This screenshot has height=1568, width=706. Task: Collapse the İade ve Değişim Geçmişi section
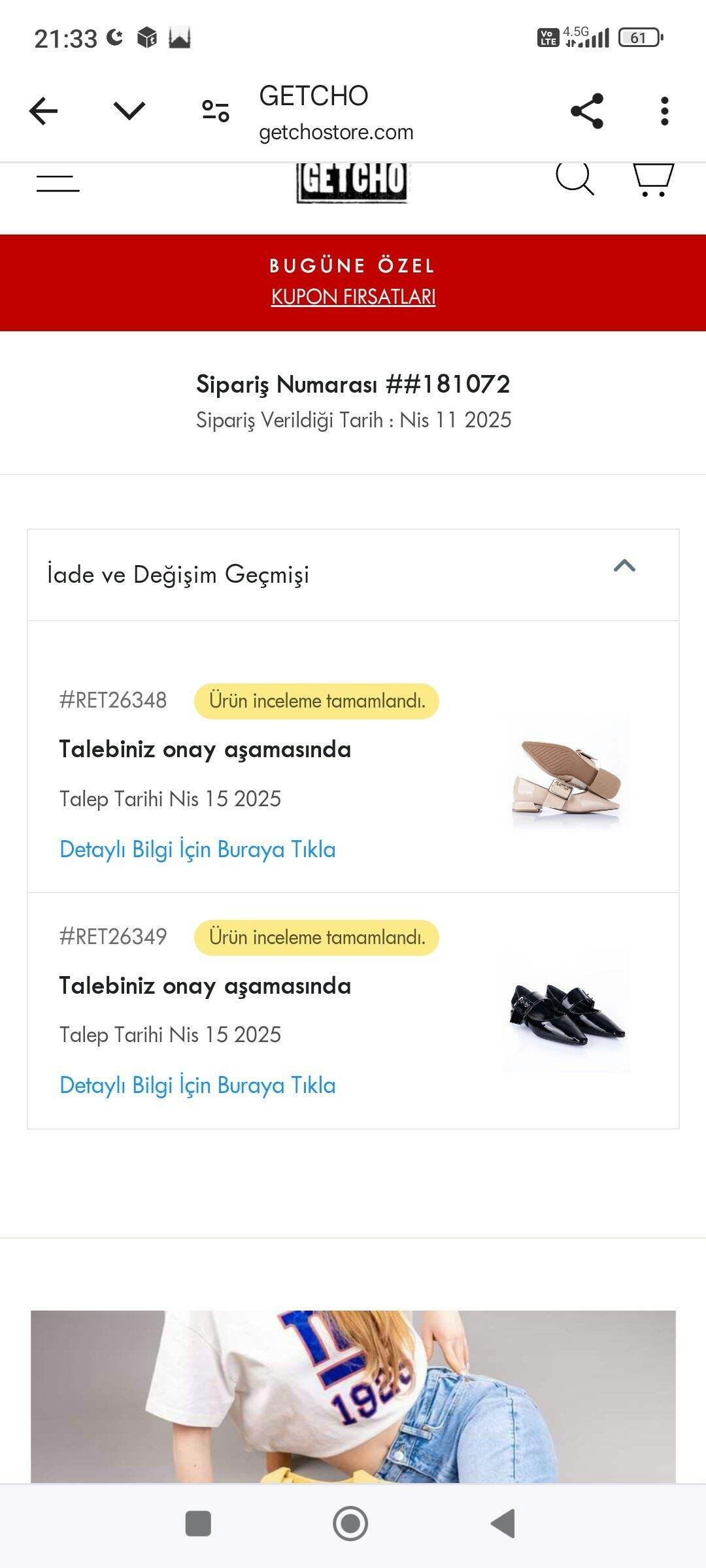click(624, 566)
